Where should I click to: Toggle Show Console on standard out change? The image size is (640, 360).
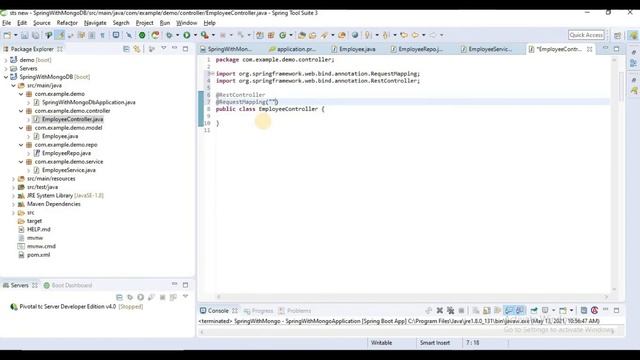(509, 311)
